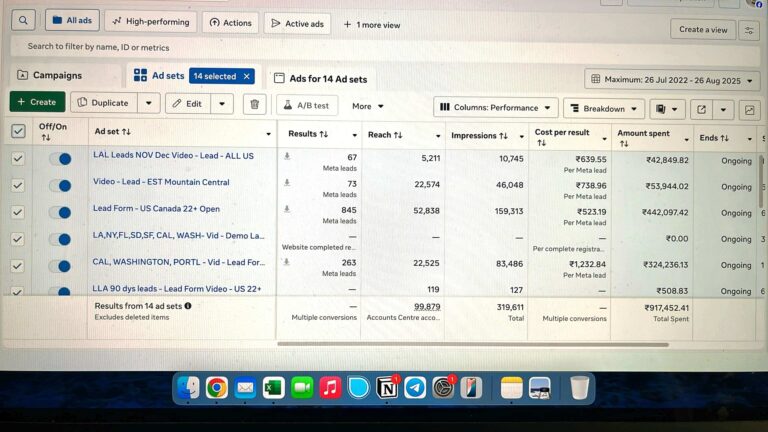Toggle the select-all checkbox in table header
This screenshot has height=432, width=768.
18,131
